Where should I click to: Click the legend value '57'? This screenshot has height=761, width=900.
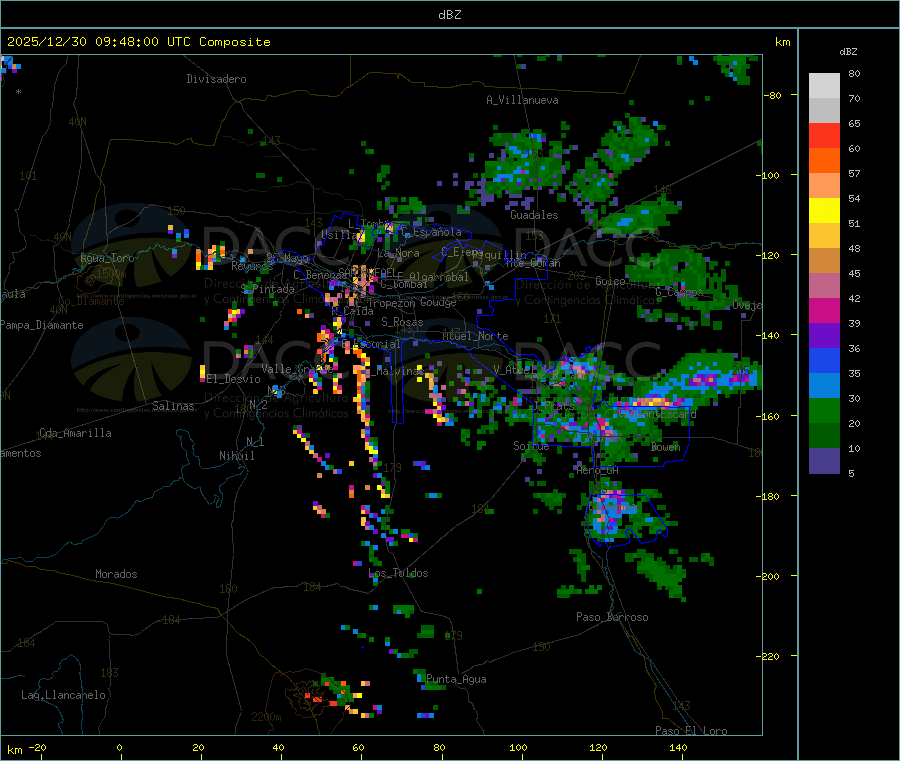point(854,173)
